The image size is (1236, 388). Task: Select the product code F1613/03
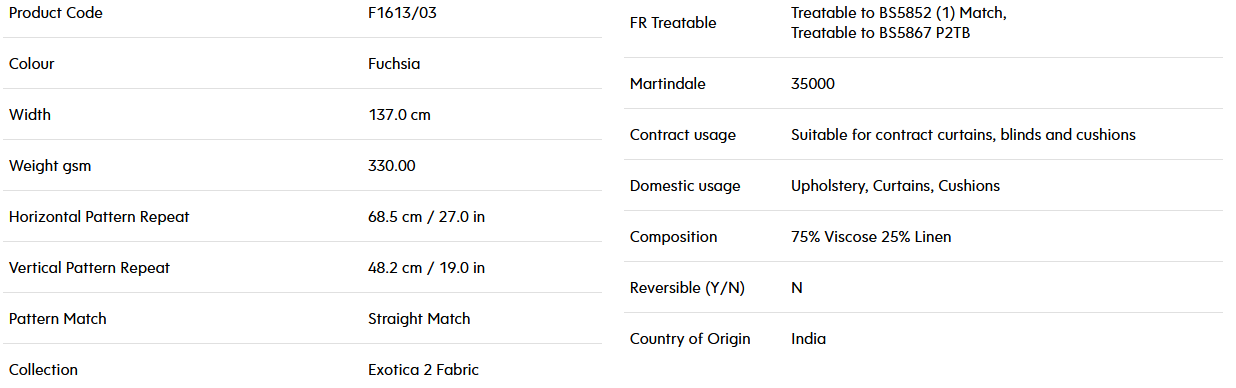point(400,13)
